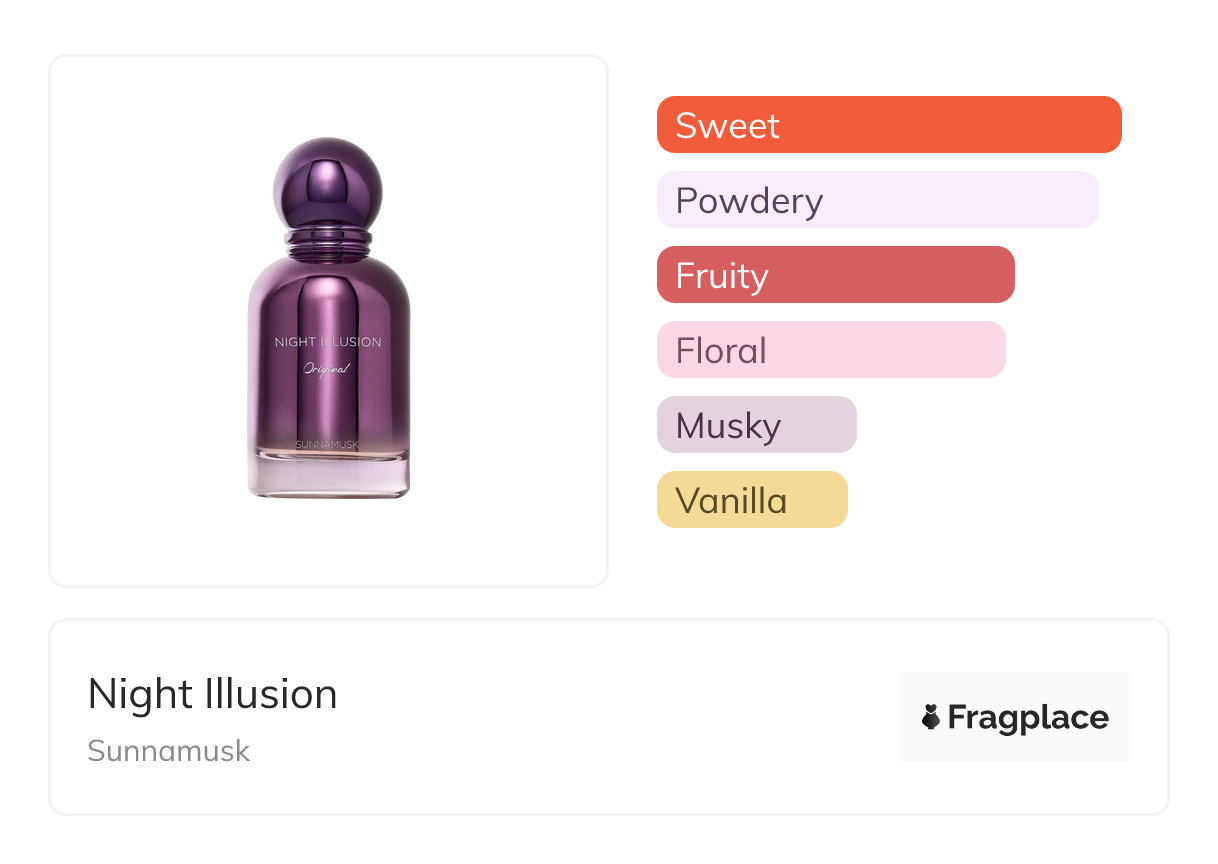The height and width of the screenshot is (864, 1218).
Task: Click the NIGHT ILLUSION label on bottle
Action: coord(328,342)
